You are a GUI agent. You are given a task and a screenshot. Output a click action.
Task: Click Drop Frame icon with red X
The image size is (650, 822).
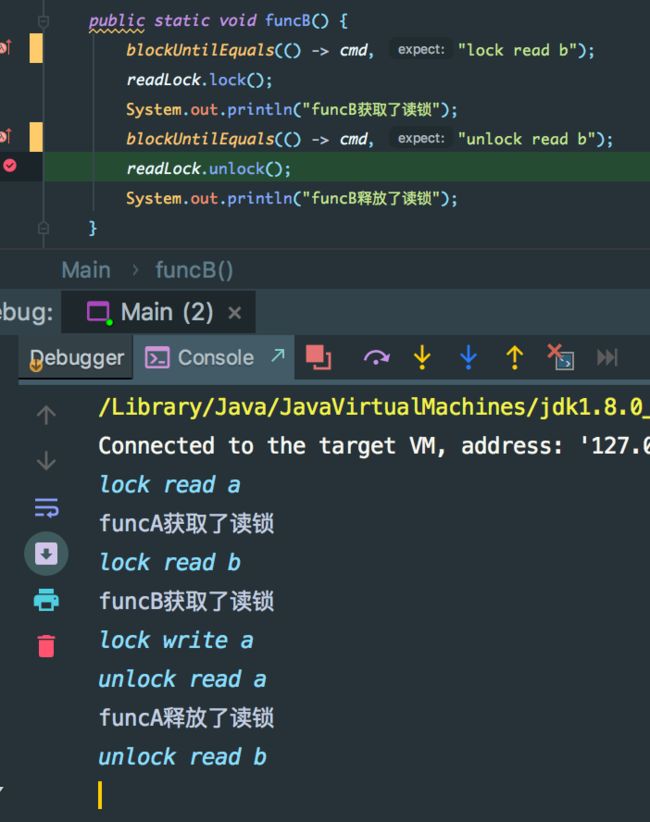(x=560, y=357)
